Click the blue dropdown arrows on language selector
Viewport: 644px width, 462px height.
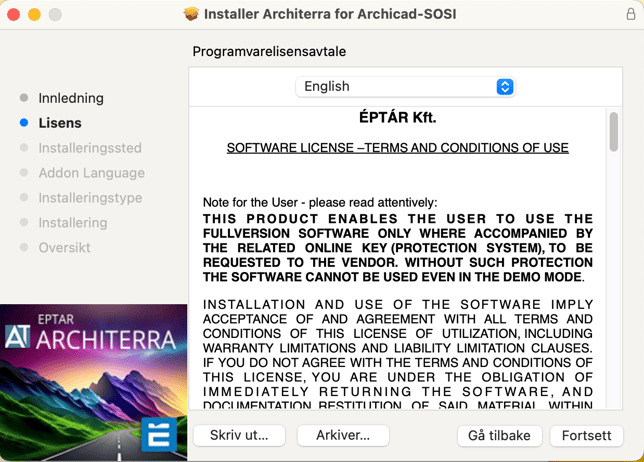pyautogui.click(x=505, y=87)
